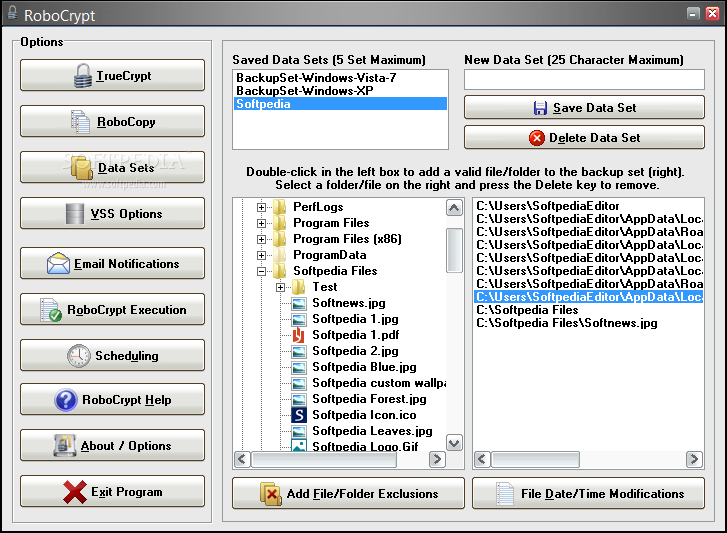Click the Scheduling clock icon
This screenshot has height=533, width=727.
(79, 356)
